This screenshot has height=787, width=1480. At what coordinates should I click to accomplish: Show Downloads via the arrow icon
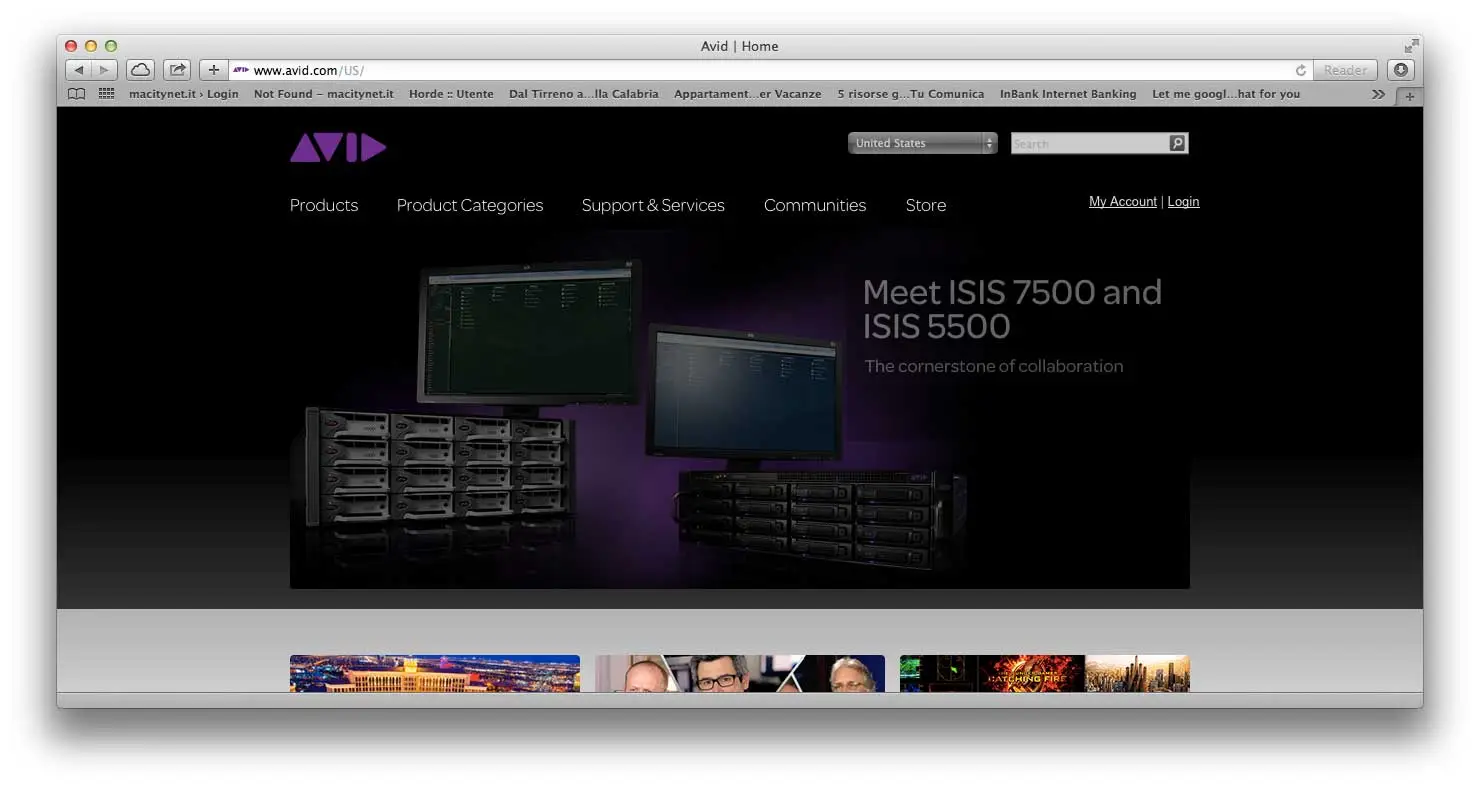1401,70
